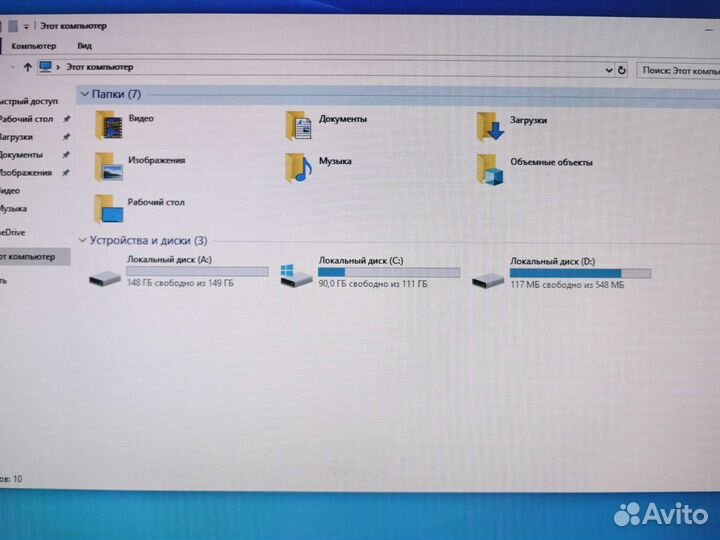Click the item count in status bar
This screenshot has width=720, height=540.
click(x=11, y=479)
